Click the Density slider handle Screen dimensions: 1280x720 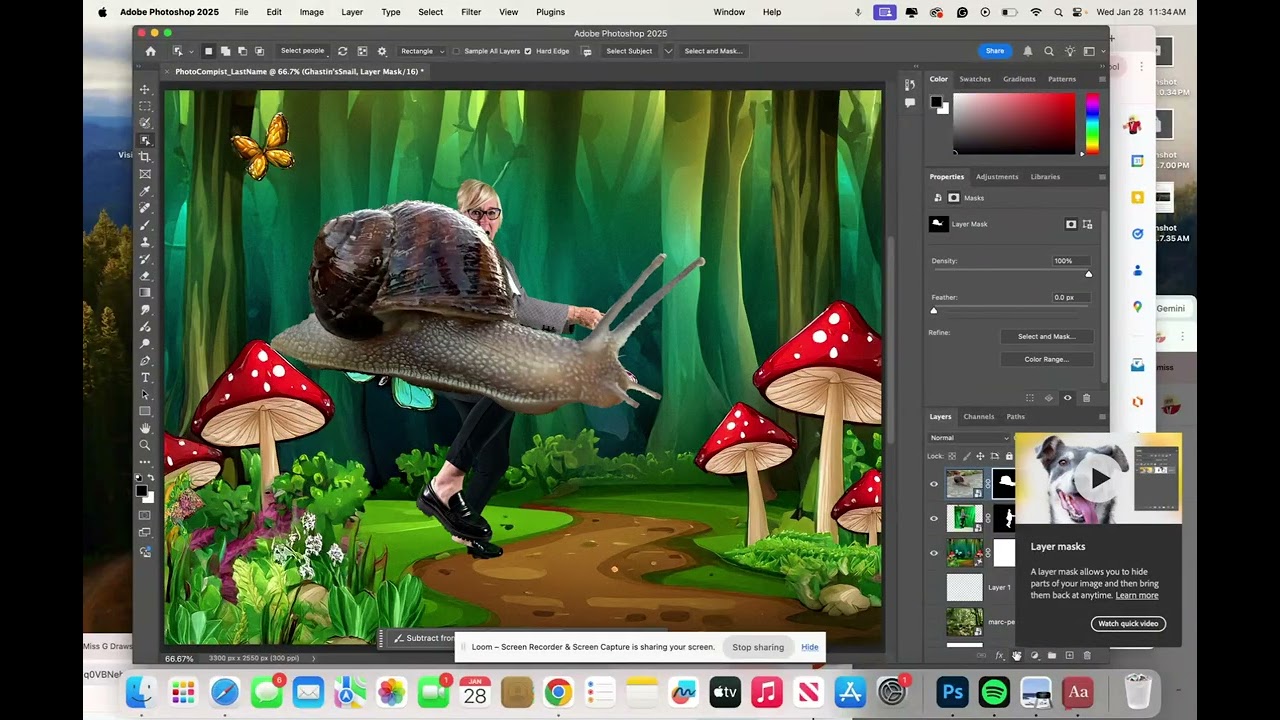coord(1089,273)
